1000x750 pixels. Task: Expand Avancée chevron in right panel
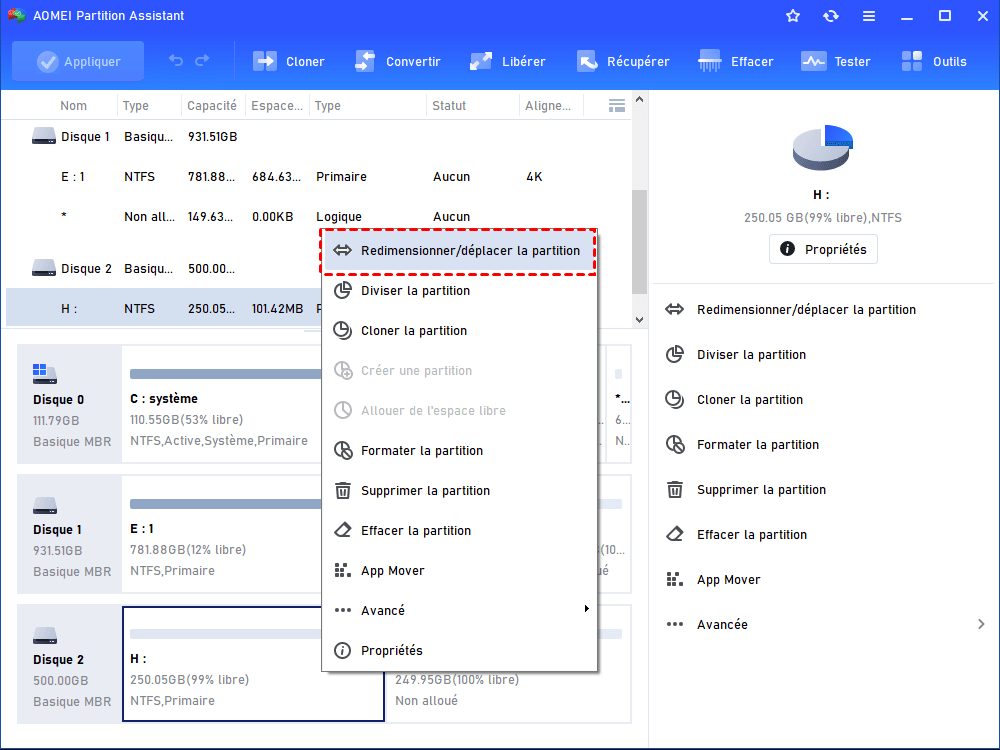point(981,624)
